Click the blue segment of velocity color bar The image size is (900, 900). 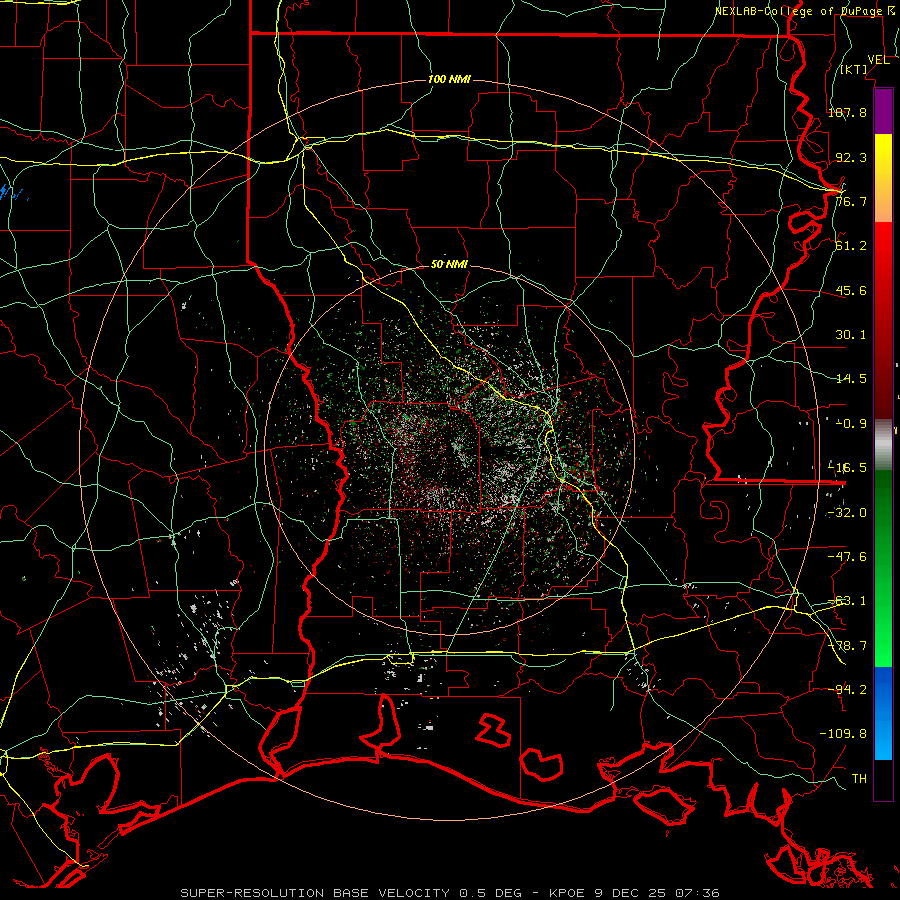tap(883, 713)
